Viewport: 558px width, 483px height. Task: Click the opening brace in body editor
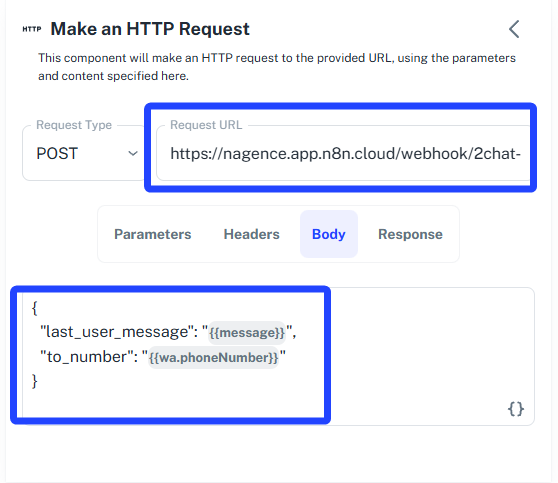[35, 308]
